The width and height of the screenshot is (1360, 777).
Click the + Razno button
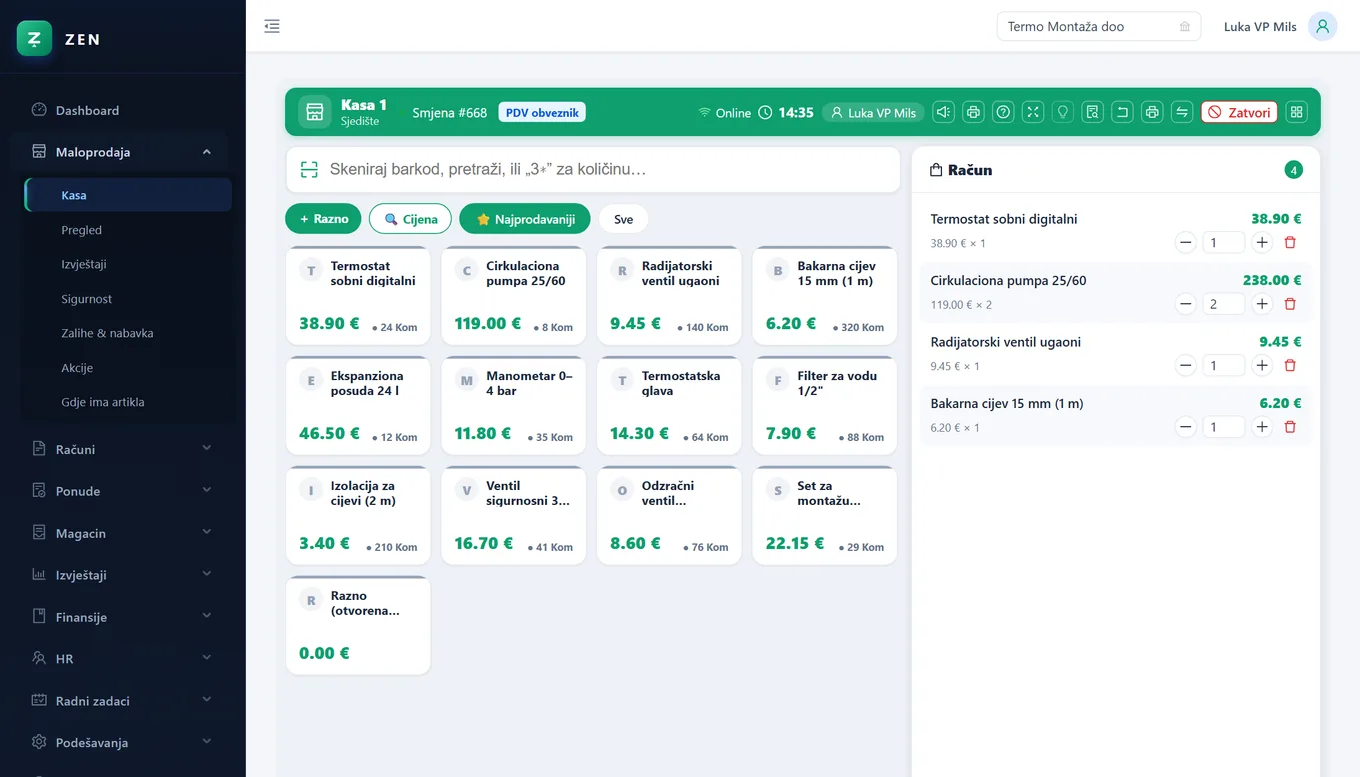coord(323,219)
